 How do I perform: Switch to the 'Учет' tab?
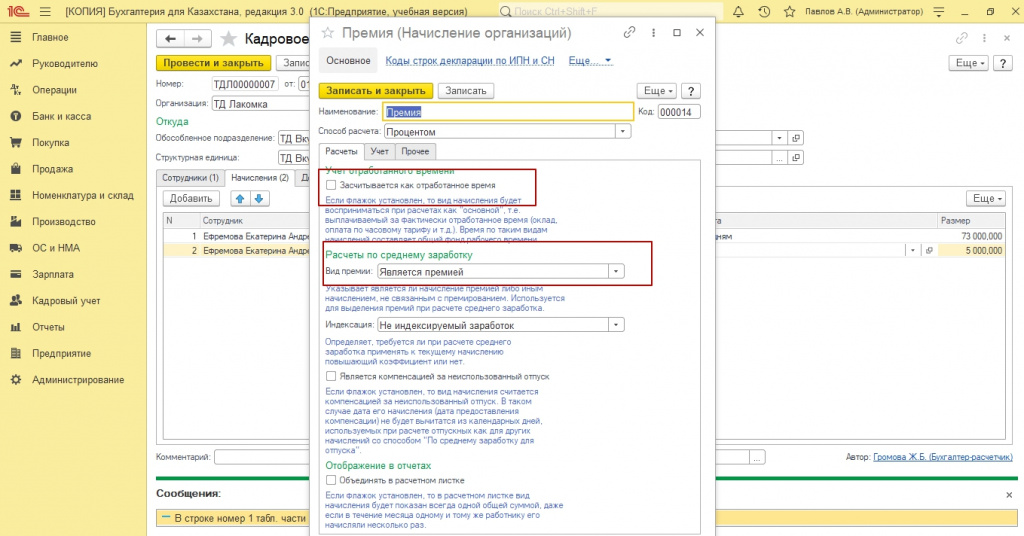(379, 151)
